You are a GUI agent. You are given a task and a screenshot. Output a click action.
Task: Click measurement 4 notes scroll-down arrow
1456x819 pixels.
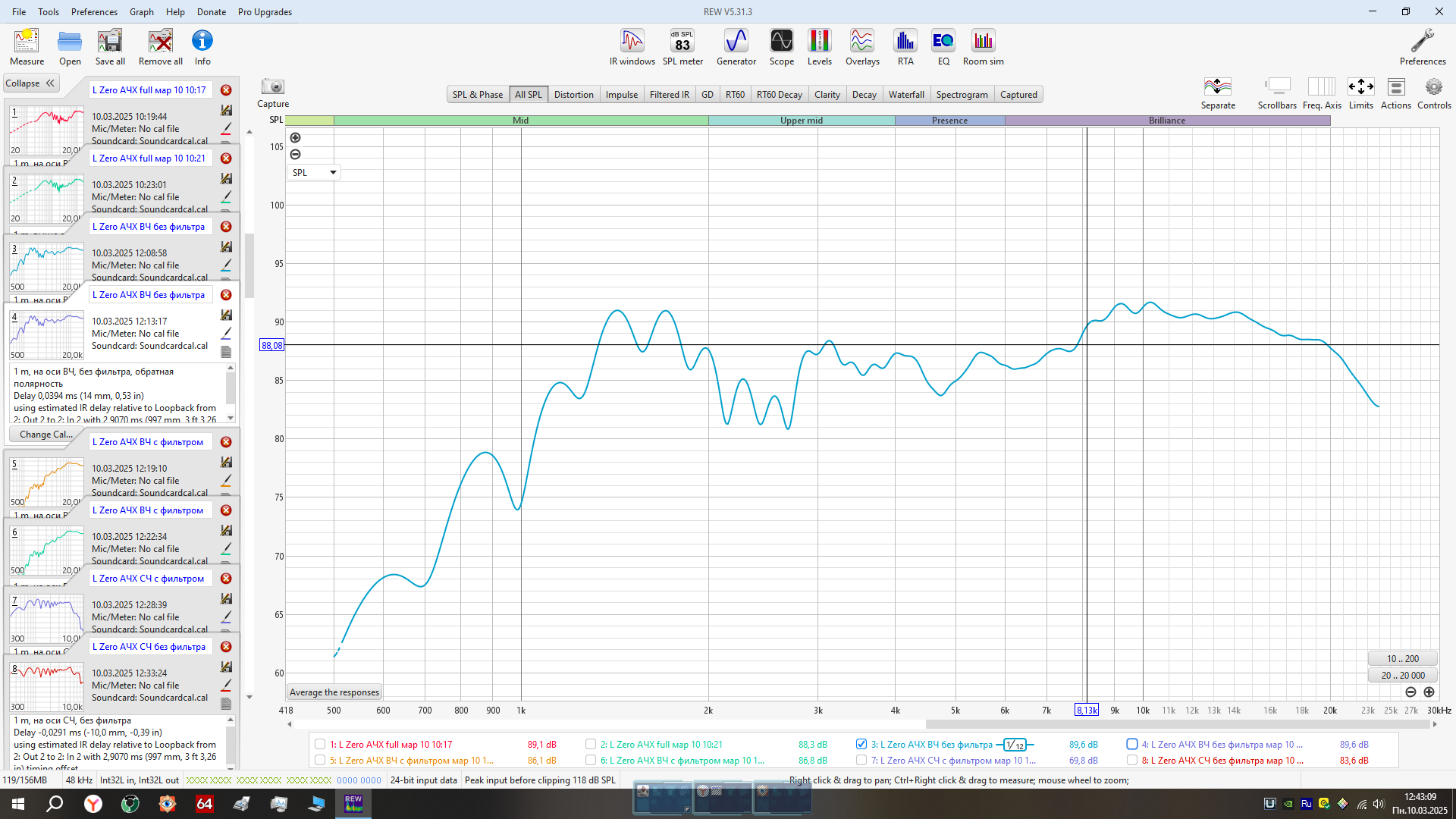(x=231, y=418)
